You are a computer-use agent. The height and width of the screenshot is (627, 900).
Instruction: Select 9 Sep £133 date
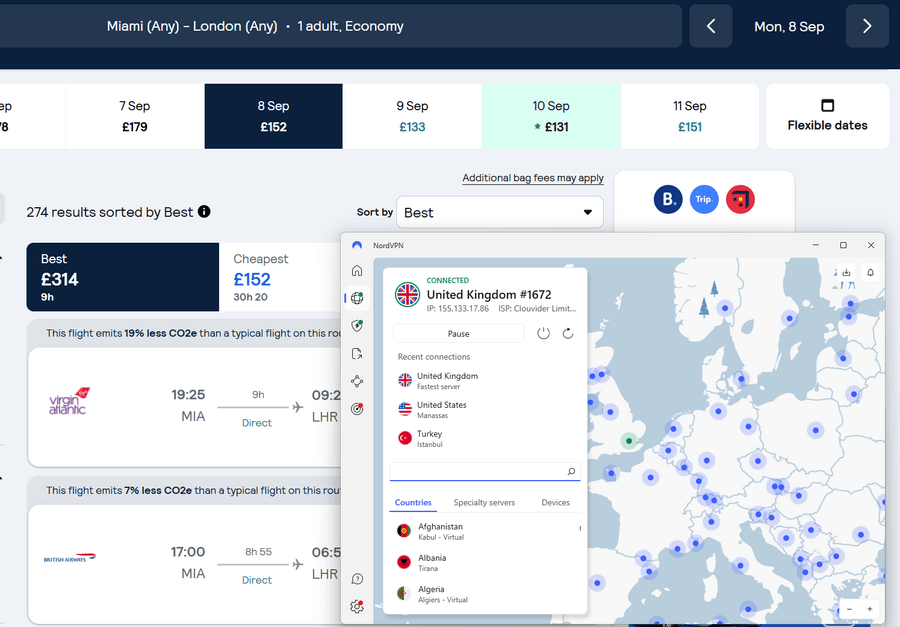point(412,116)
